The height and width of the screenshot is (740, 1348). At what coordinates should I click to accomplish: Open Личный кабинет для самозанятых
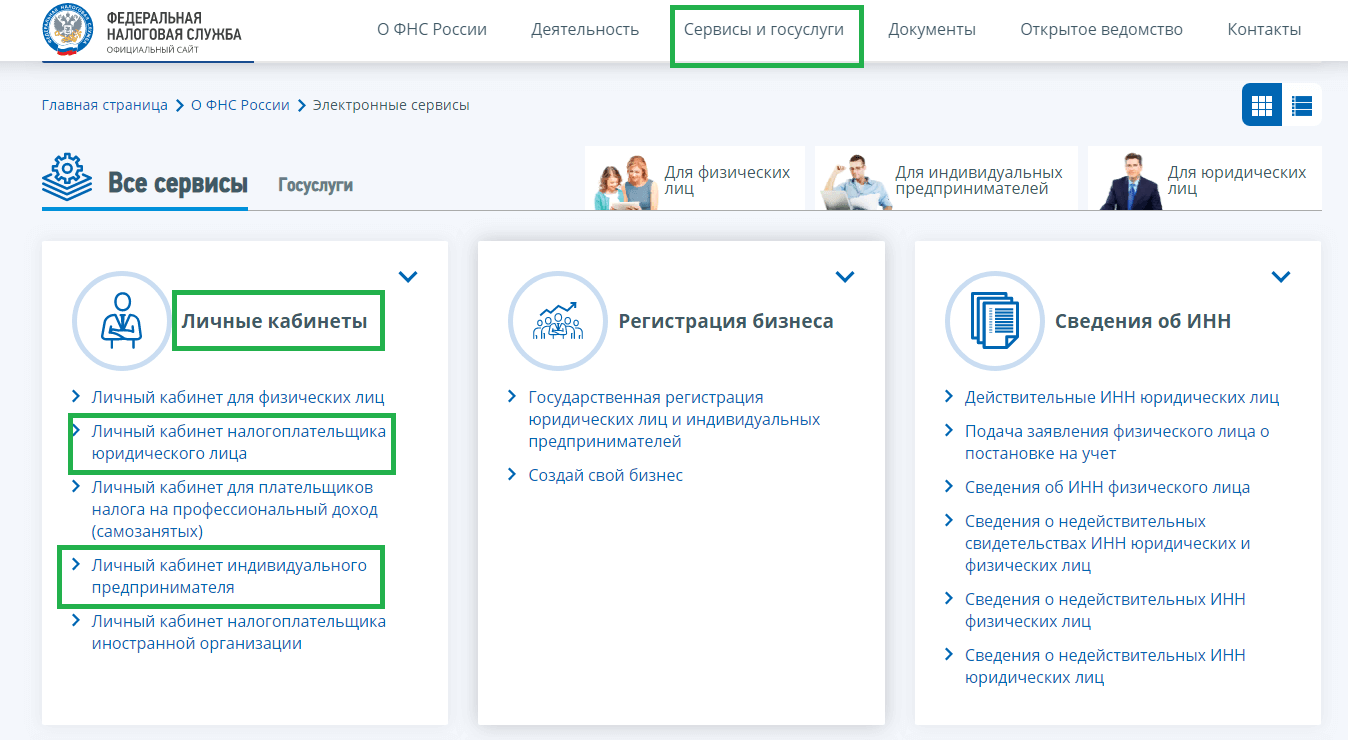click(234, 509)
